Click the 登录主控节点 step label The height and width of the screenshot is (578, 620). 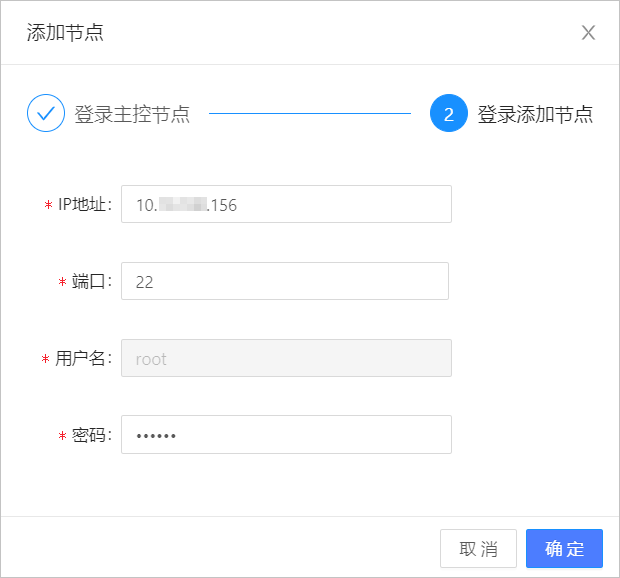(132, 114)
